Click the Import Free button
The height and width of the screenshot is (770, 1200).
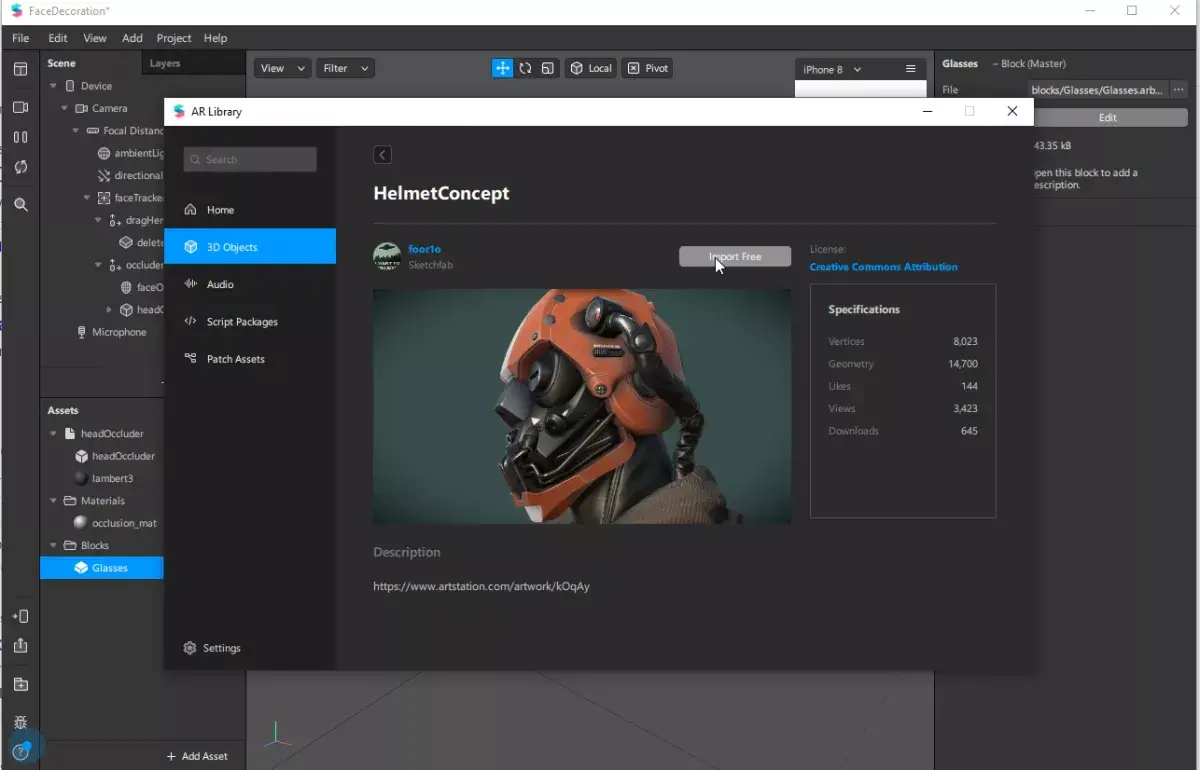(735, 257)
